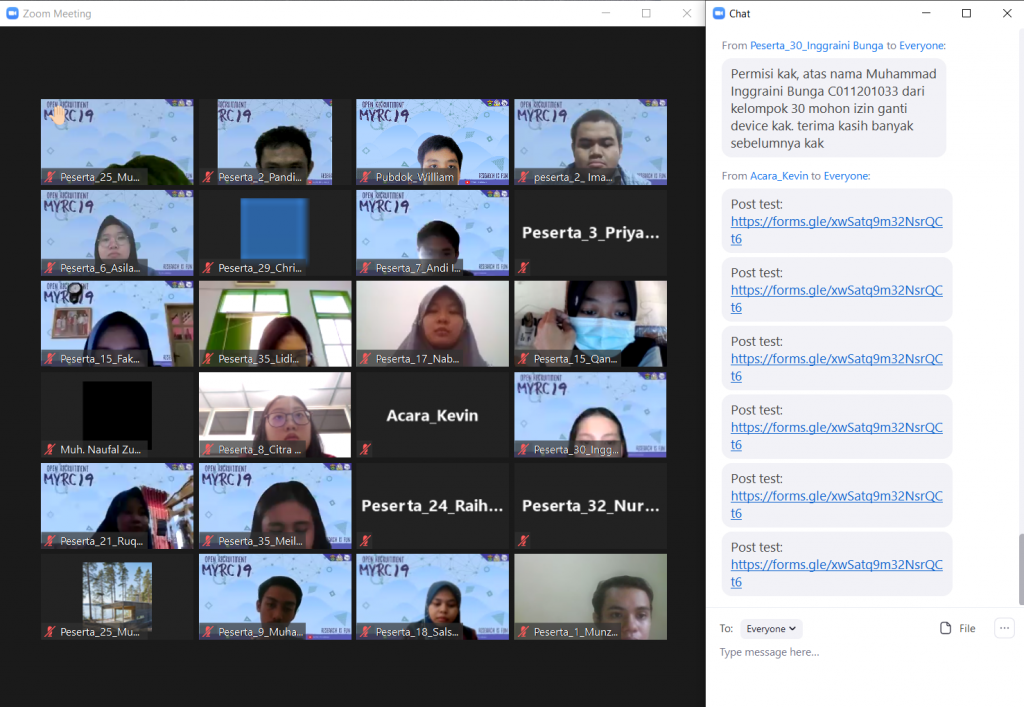Select Peserta_25 tile with forest house picture
The width and height of the screenshot is (1024, 707).
117,597
